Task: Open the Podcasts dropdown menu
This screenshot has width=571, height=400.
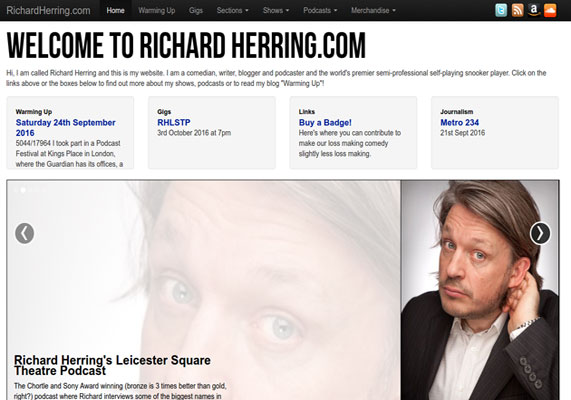Action: [320, 11]
